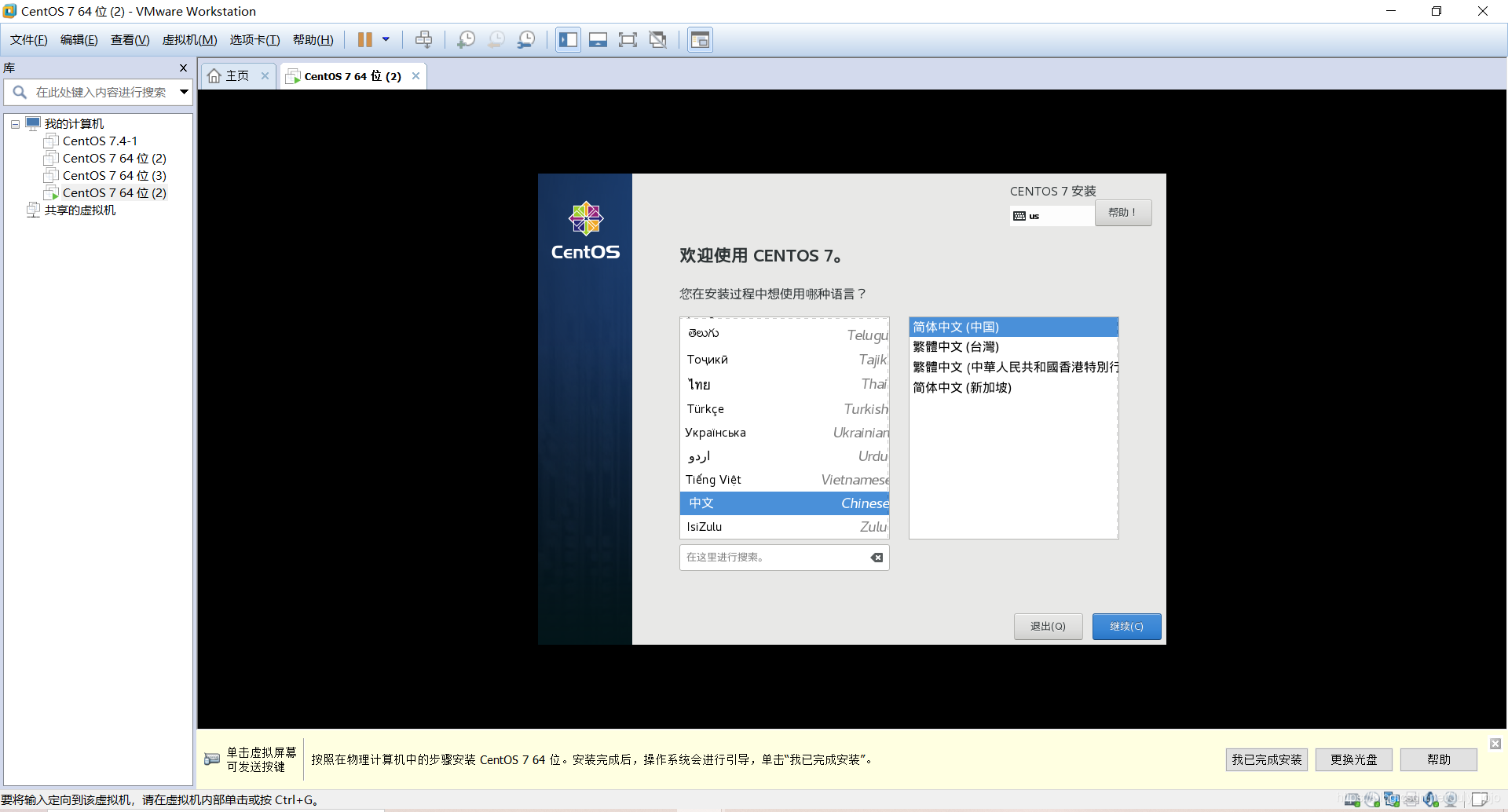The height and width of the screenshot is (812, 1508).
Task: Click the CentOS logo in installer sidebar
Action: pos(586,231)
